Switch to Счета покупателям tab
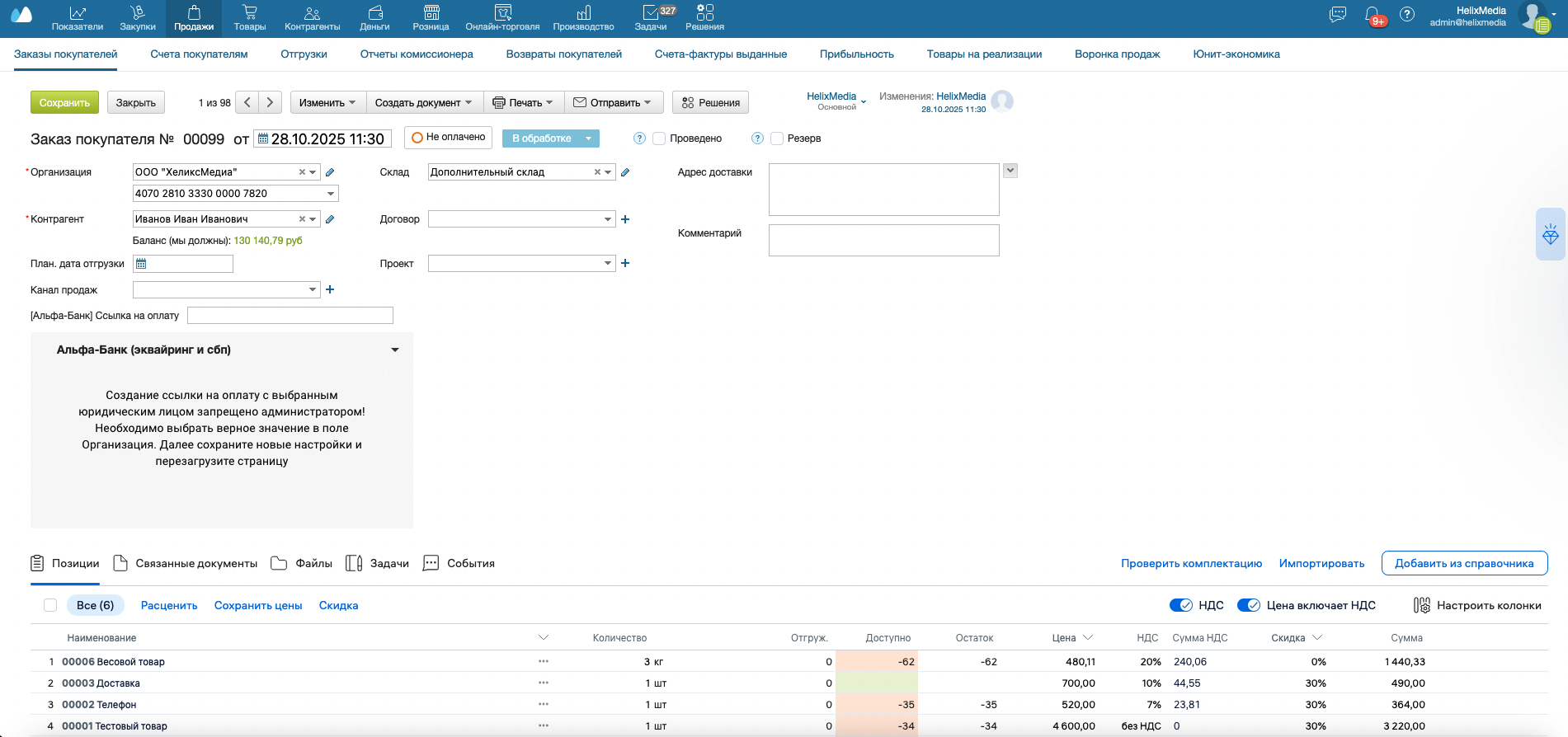1568x737 pixels. click(199, 54)
